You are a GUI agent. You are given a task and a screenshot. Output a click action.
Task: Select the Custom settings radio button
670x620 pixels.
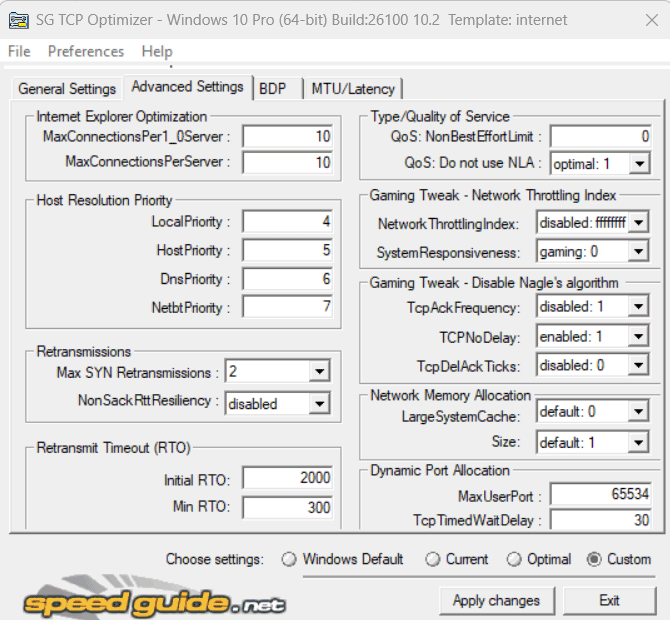[x=619, y=559]
